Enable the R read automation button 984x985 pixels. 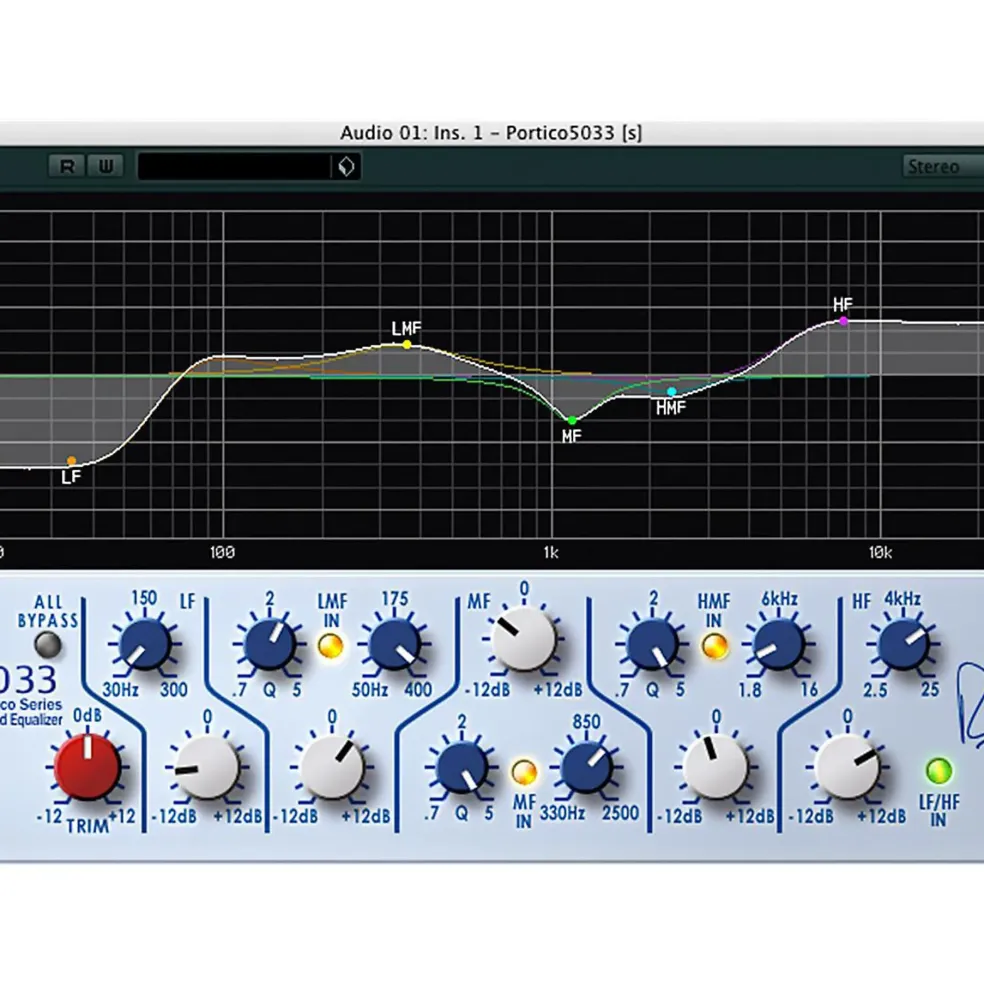[66, 166]
